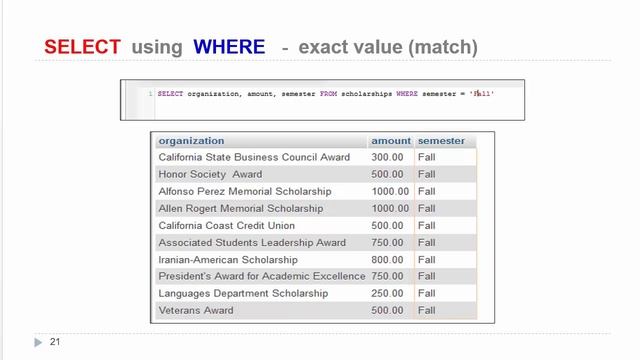
Task: Select the Veterans Award row
Action: pos(316,311)
